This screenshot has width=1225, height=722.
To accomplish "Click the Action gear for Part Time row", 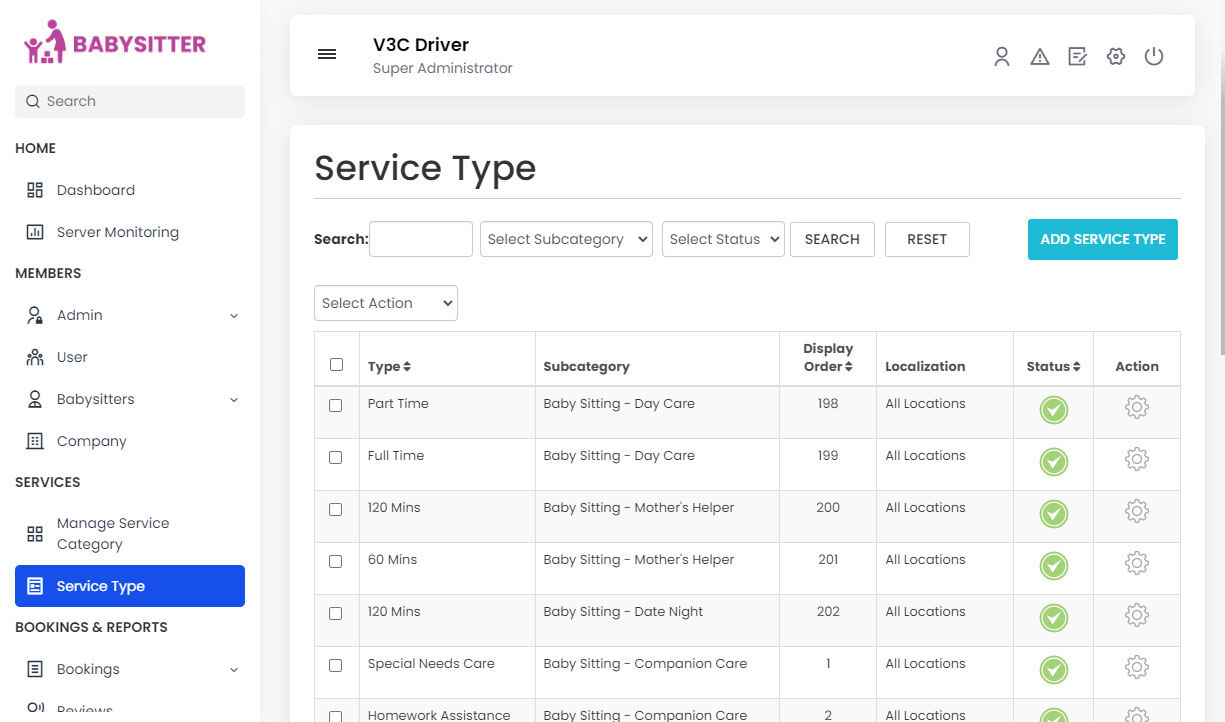I will click(1136, 408).
